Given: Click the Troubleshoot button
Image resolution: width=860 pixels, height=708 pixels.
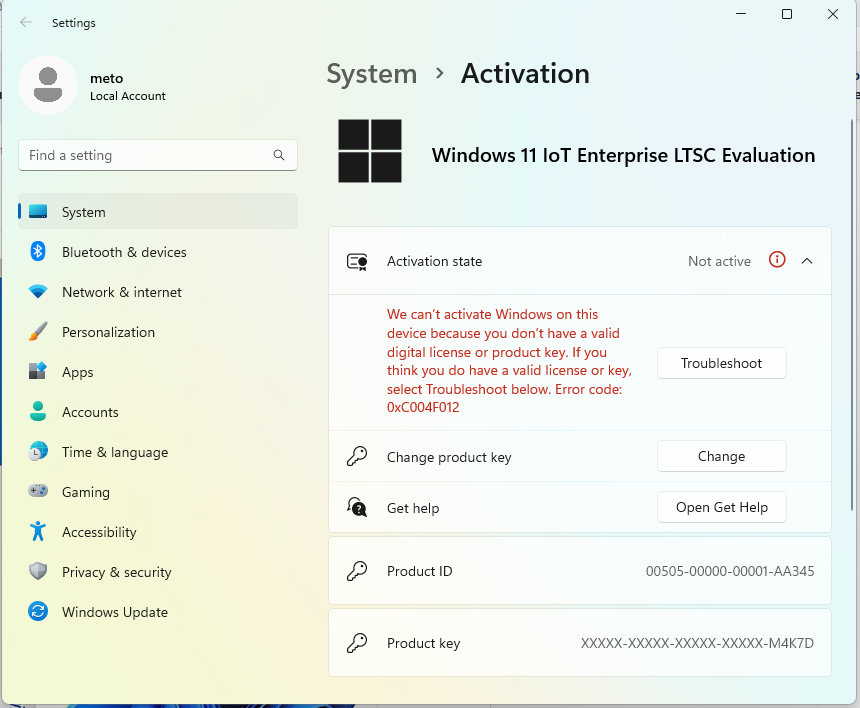Looking at the screenshot, I should pyautogui.click(x=721, y=363).
